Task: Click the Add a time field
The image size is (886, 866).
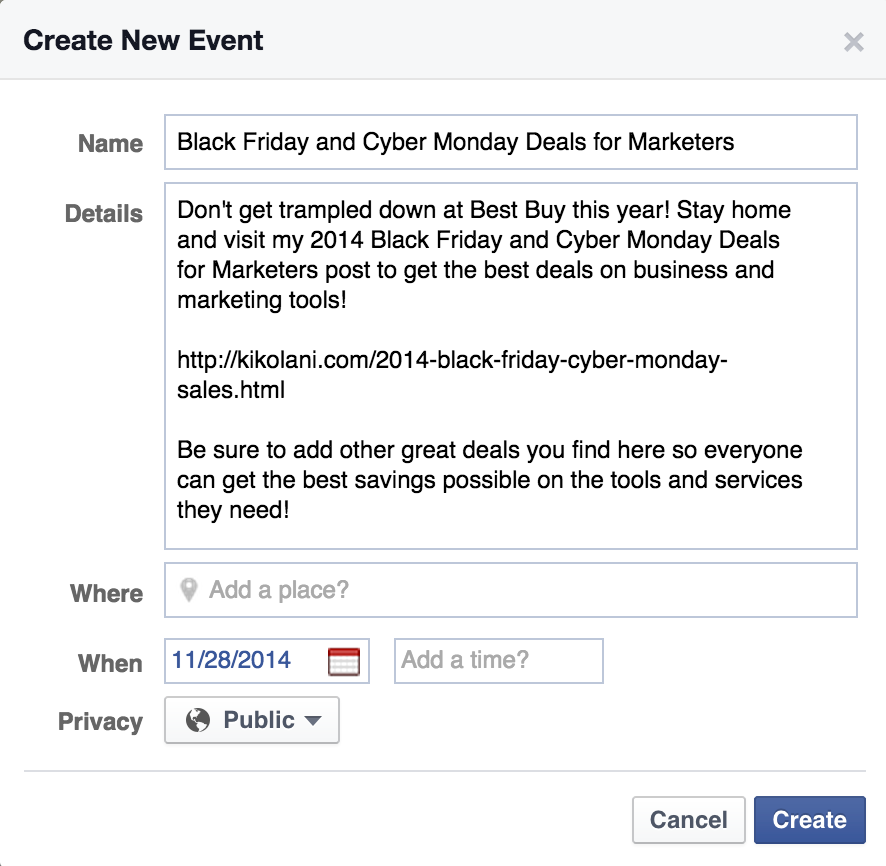Action: click(497, 660)
